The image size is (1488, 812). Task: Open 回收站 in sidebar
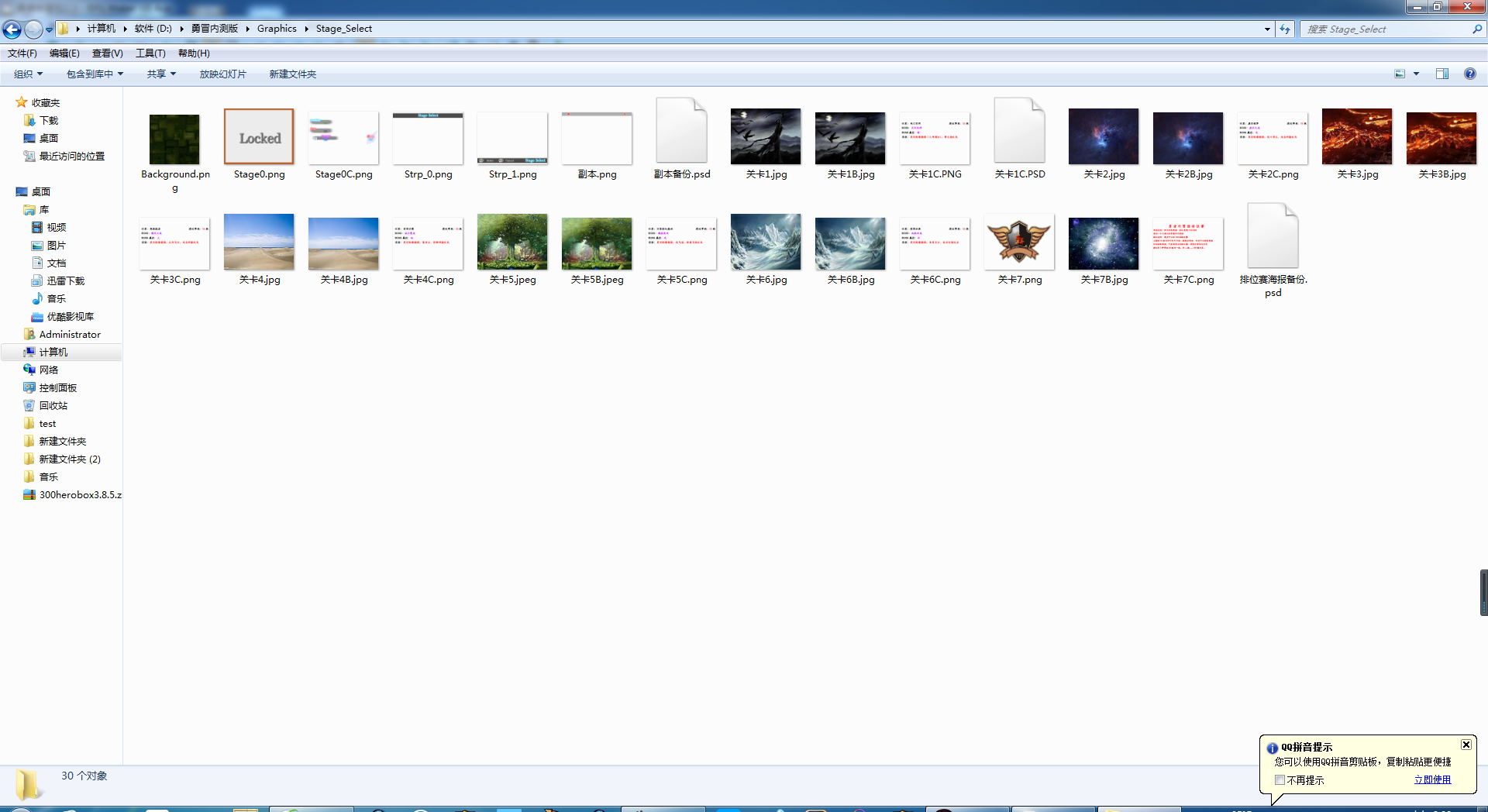point(46,405)
